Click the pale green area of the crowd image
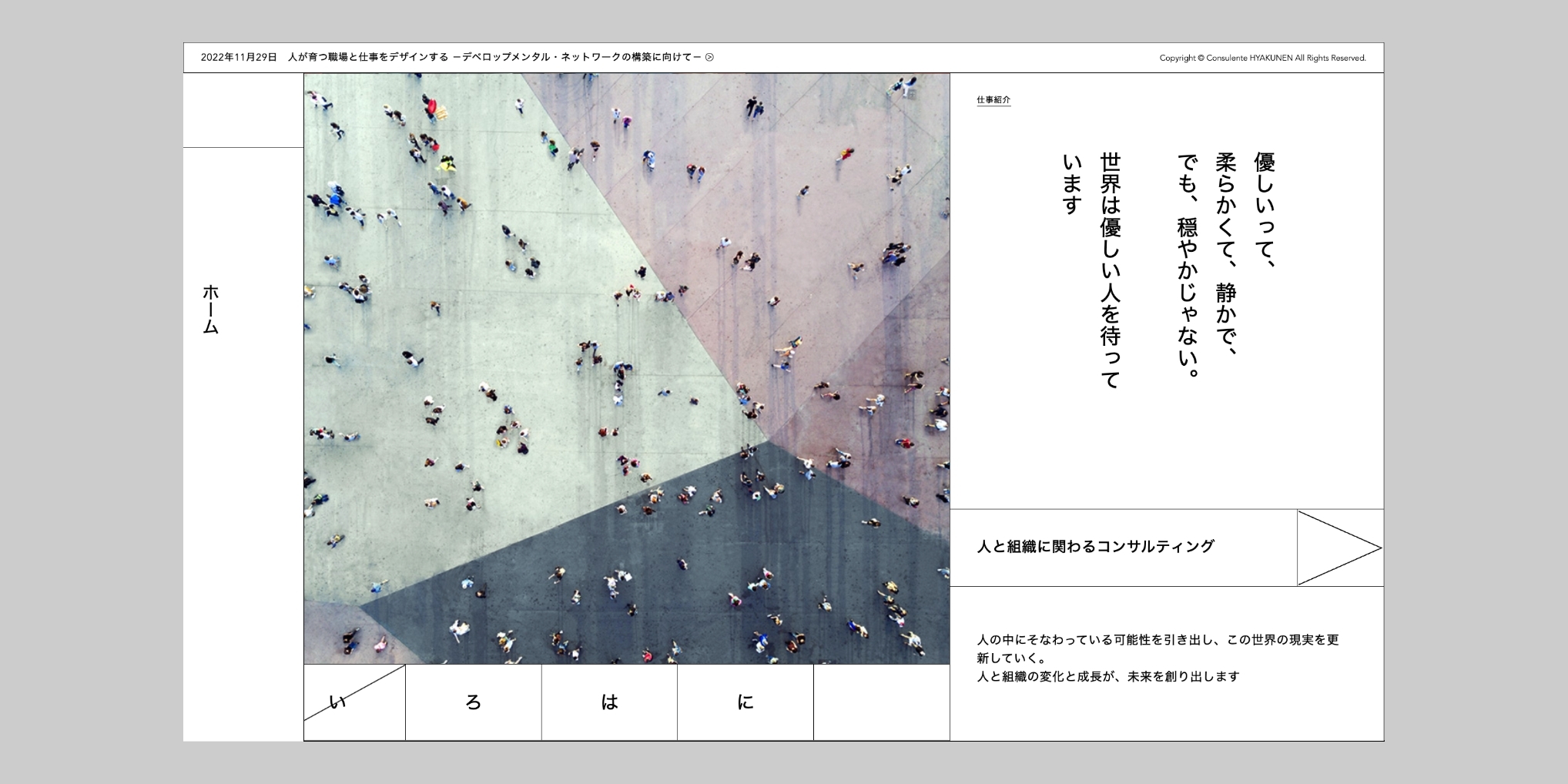 (x=462, y=308)
